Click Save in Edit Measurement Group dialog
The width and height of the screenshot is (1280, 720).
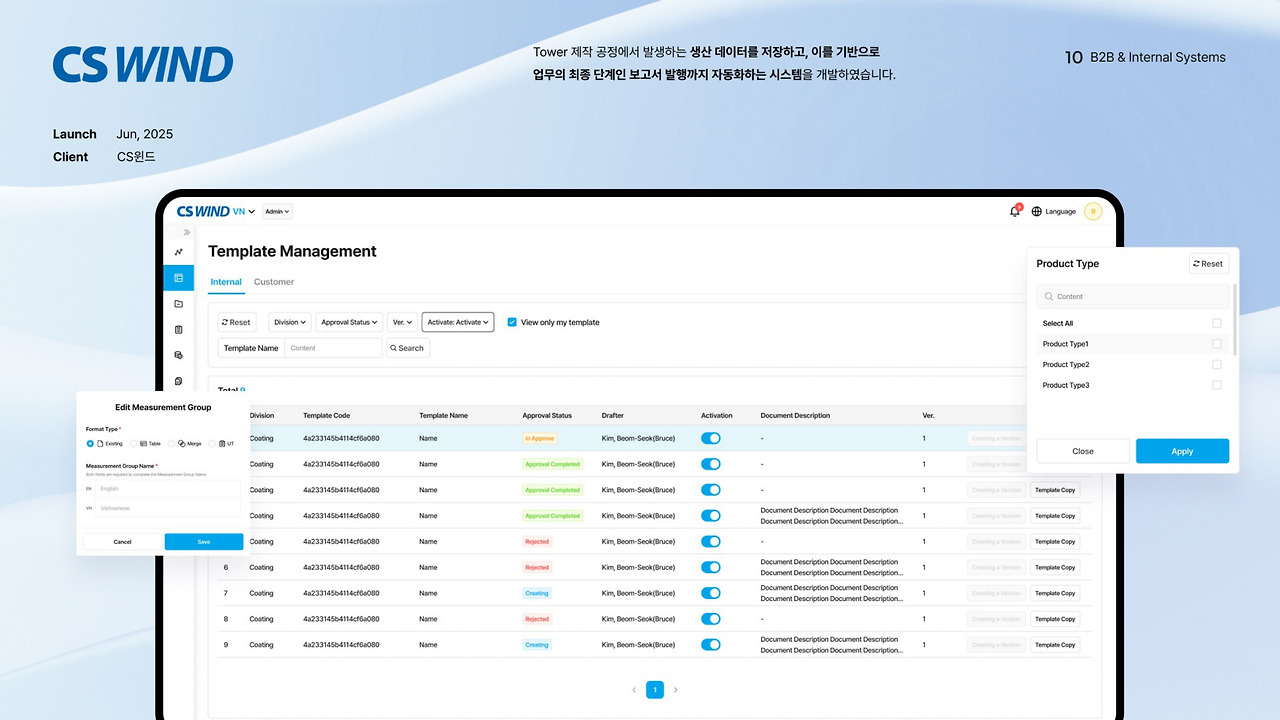pyautogui.click(x=204, y=541)
